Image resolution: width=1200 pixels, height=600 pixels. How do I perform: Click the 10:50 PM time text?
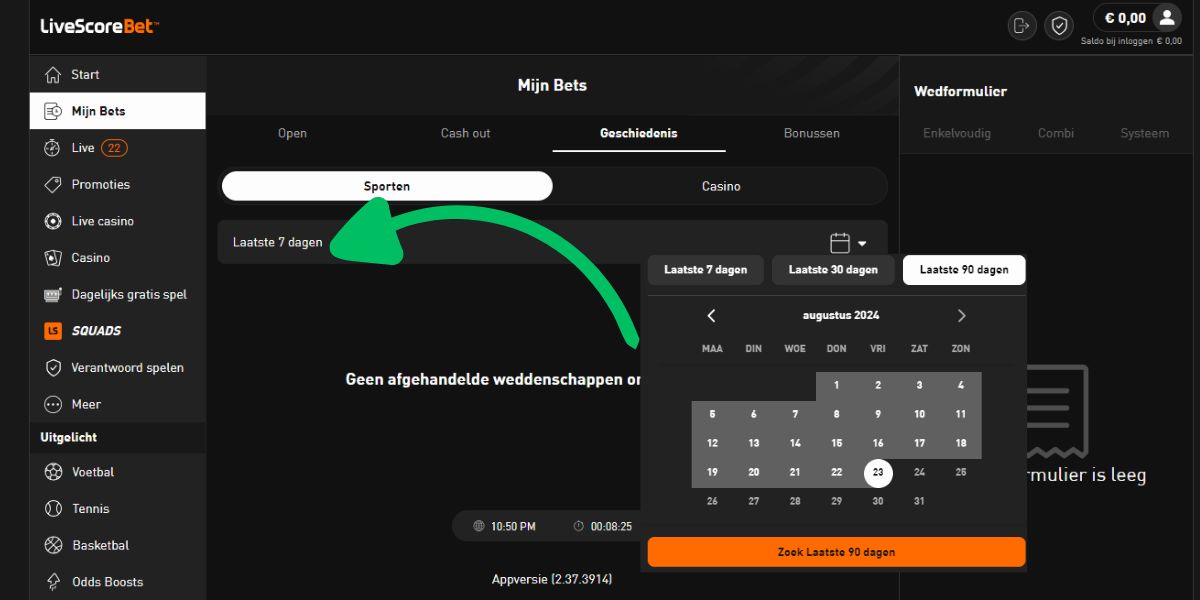click(x=513, y=526)
